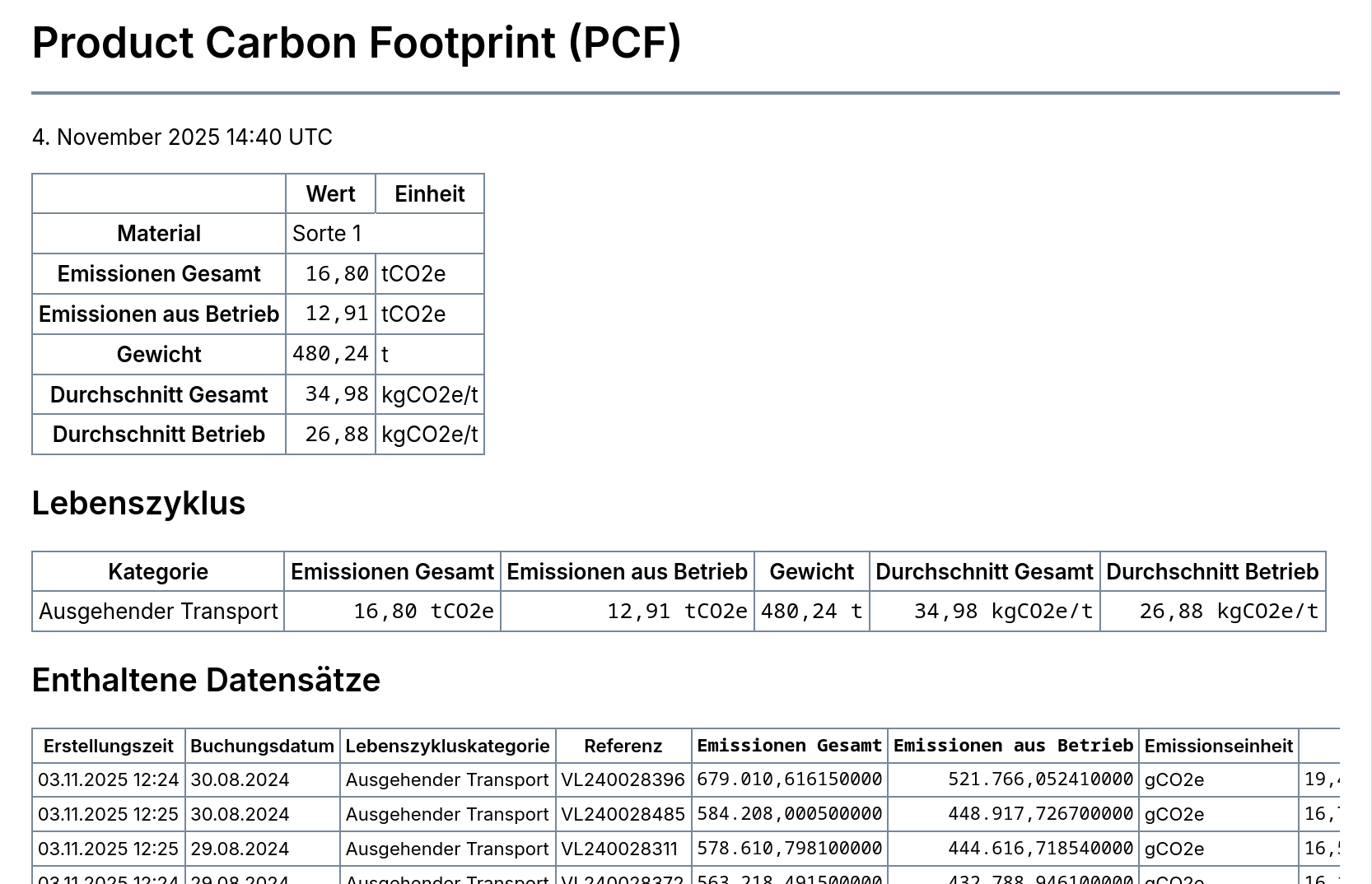Click the Enthaltene Datensätze heading
Image resolution: width=1372 pixels, height=884 pixels.
tap(206, 681)
